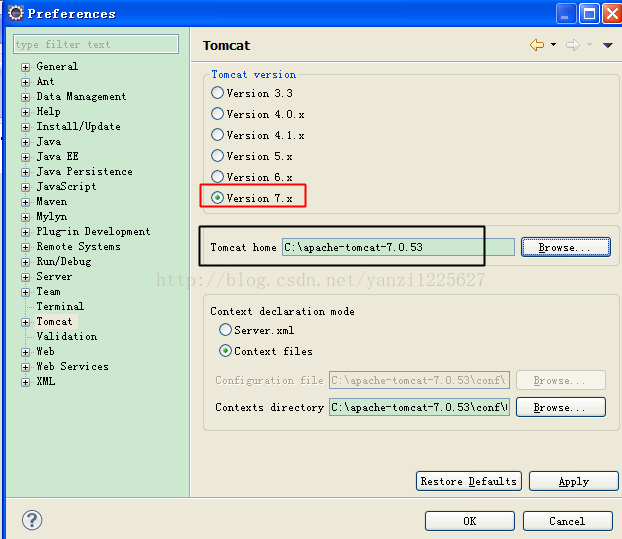Focus the type filter text field

(96, 44)
